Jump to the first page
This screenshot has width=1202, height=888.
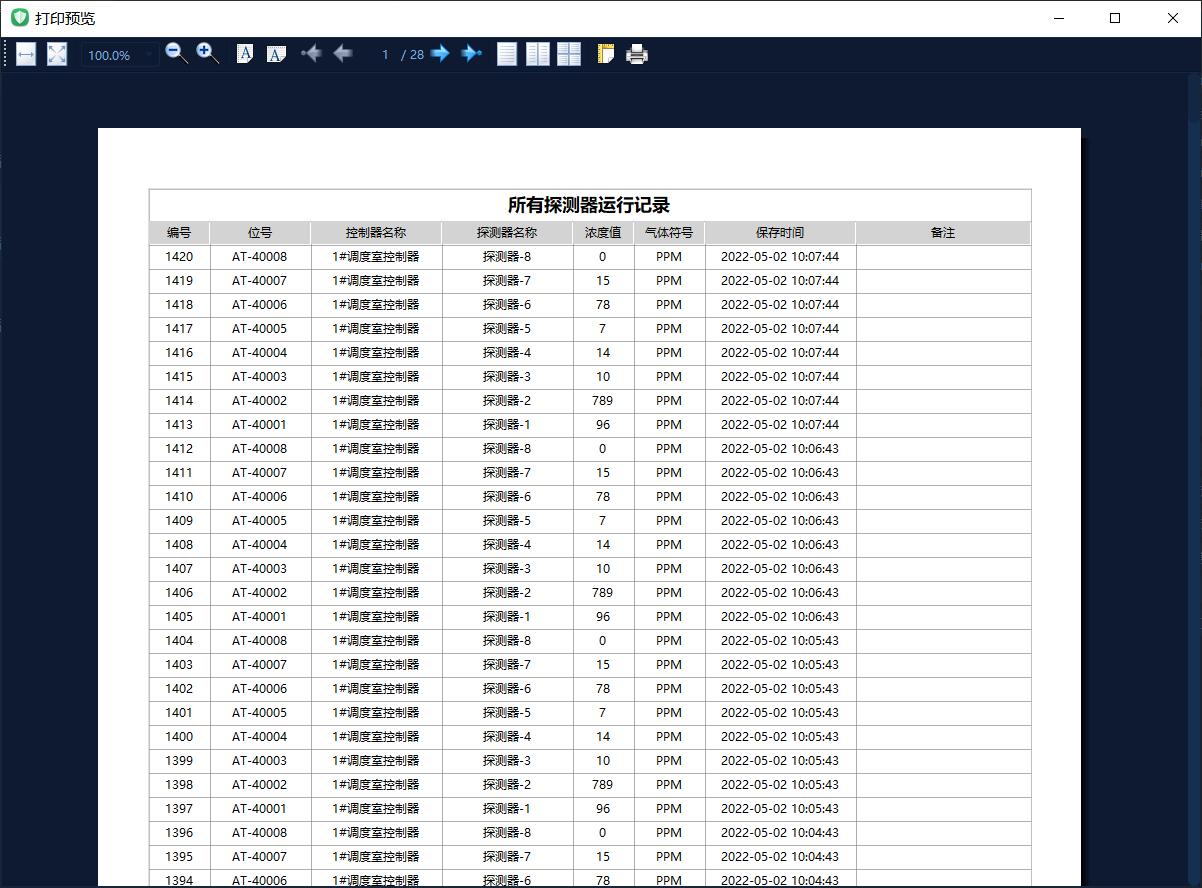click(x=311, y=54)
